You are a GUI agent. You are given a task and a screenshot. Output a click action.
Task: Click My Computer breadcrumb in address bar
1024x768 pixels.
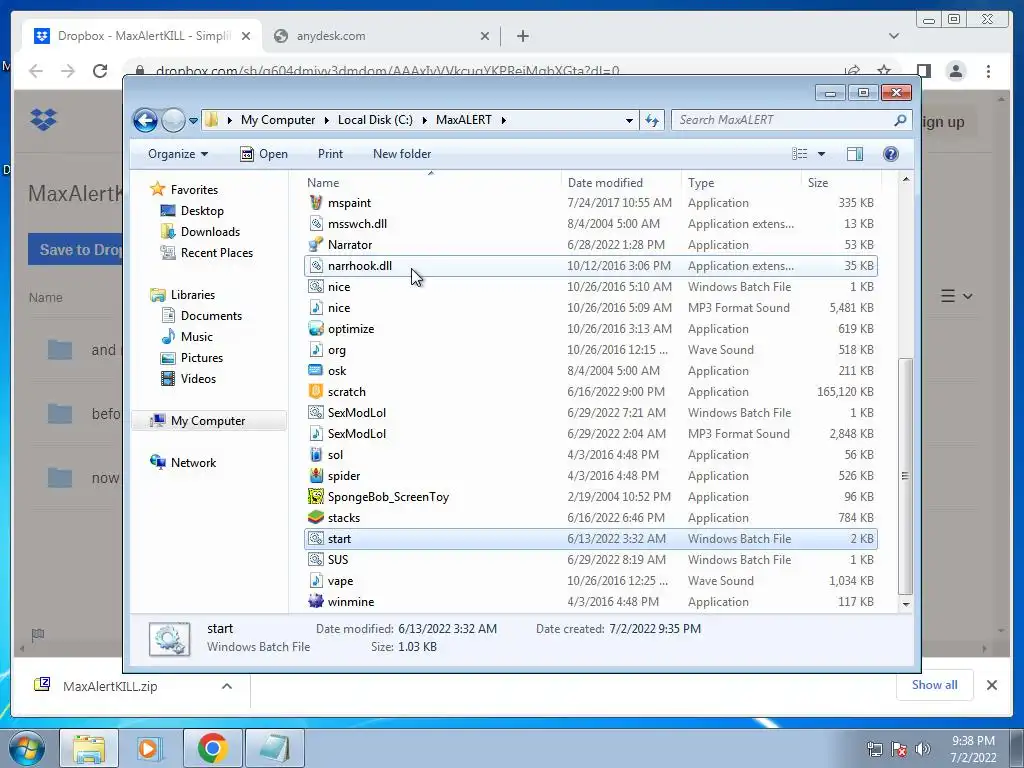click(x=278, y=120)
